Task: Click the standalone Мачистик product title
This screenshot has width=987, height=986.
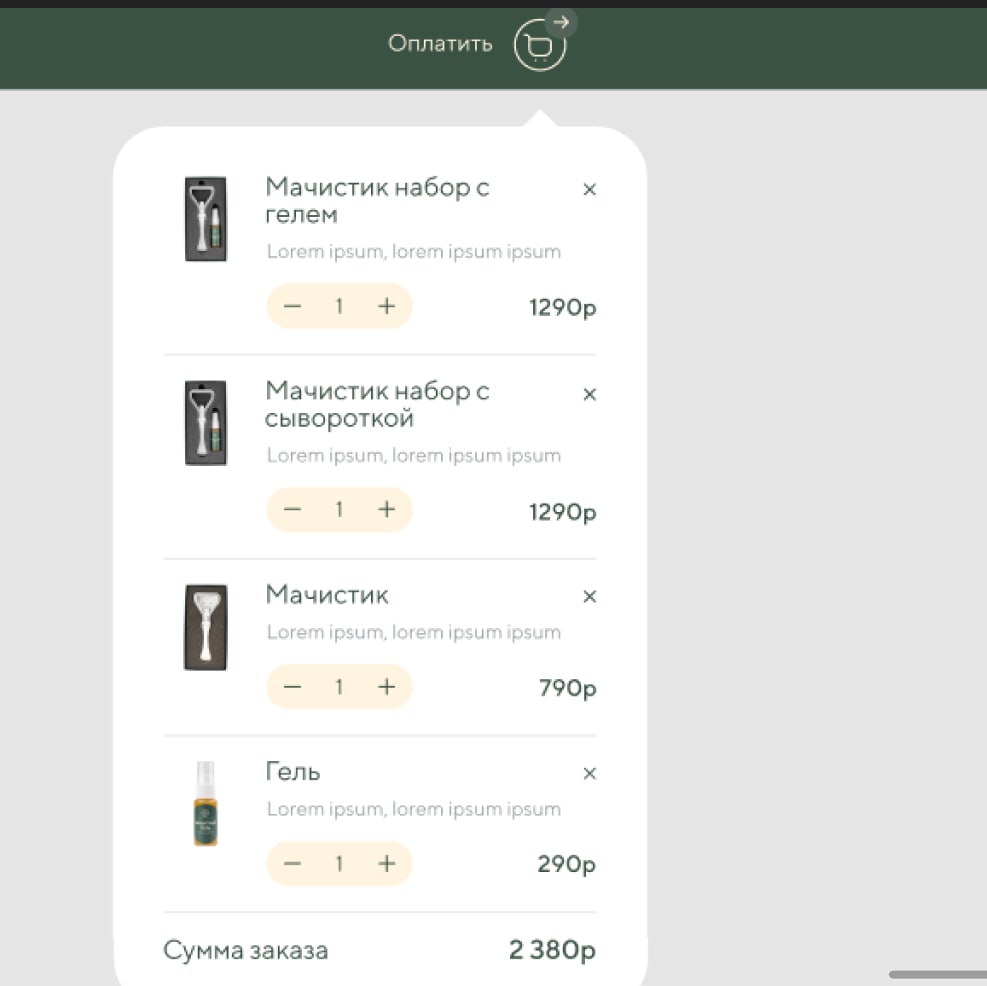Action: (x=327, y=594)
